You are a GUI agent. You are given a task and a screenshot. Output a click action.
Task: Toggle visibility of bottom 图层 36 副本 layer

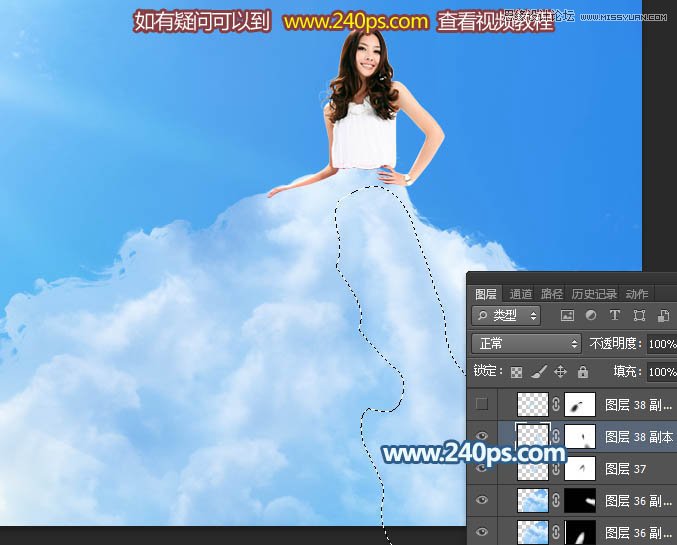[x=482, y=532]
